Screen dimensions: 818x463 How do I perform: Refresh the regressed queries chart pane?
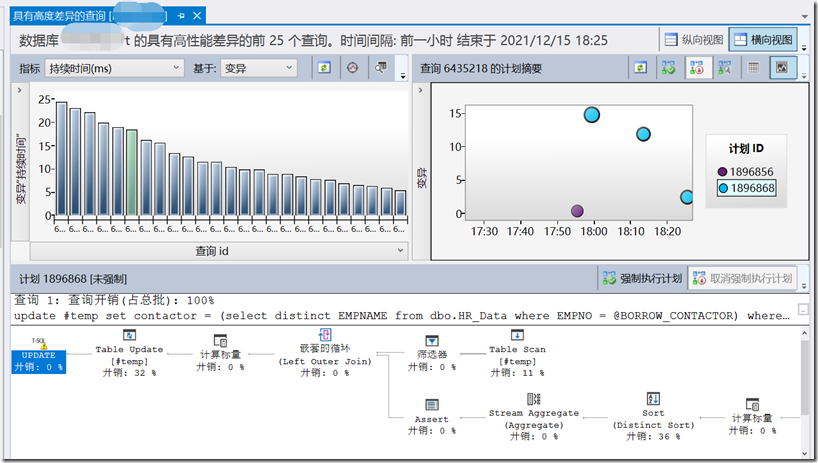(324, 68)
